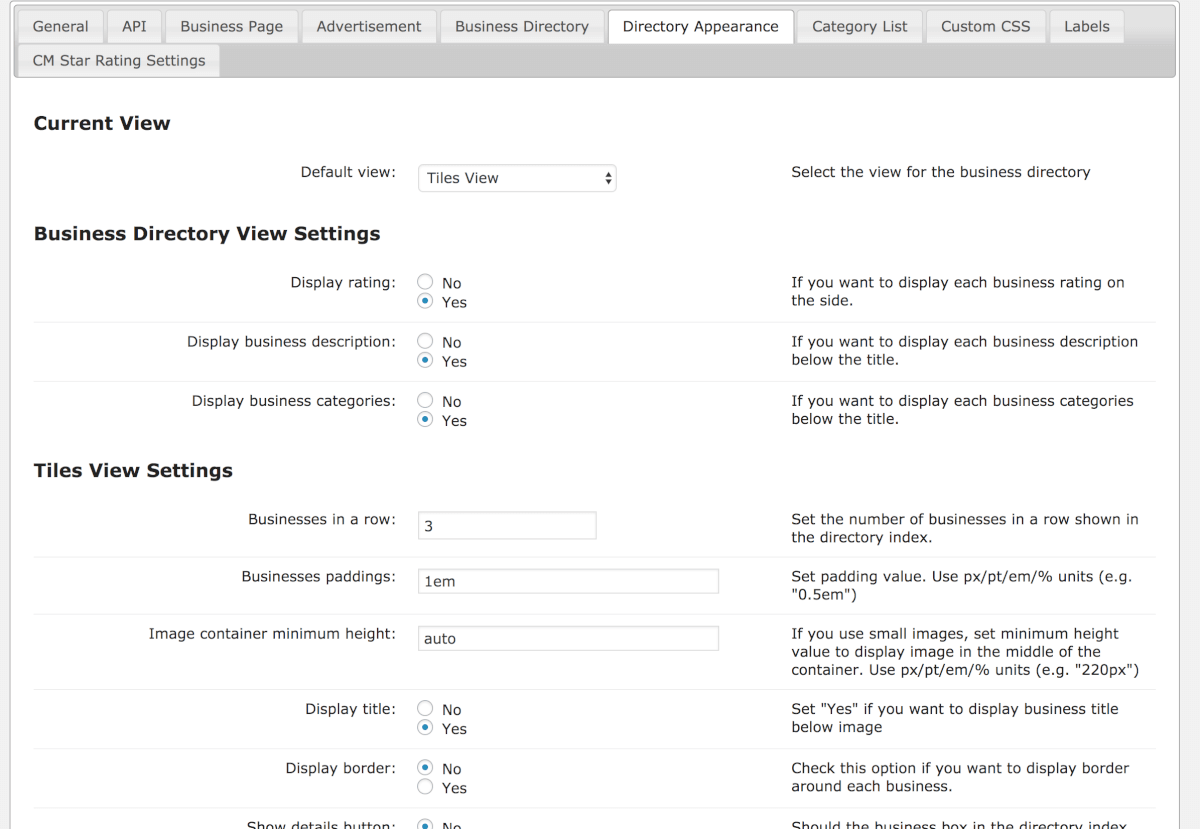Choose No for Display business categories
Viewport: 1200px width, 829px height.
click(425, 401)
